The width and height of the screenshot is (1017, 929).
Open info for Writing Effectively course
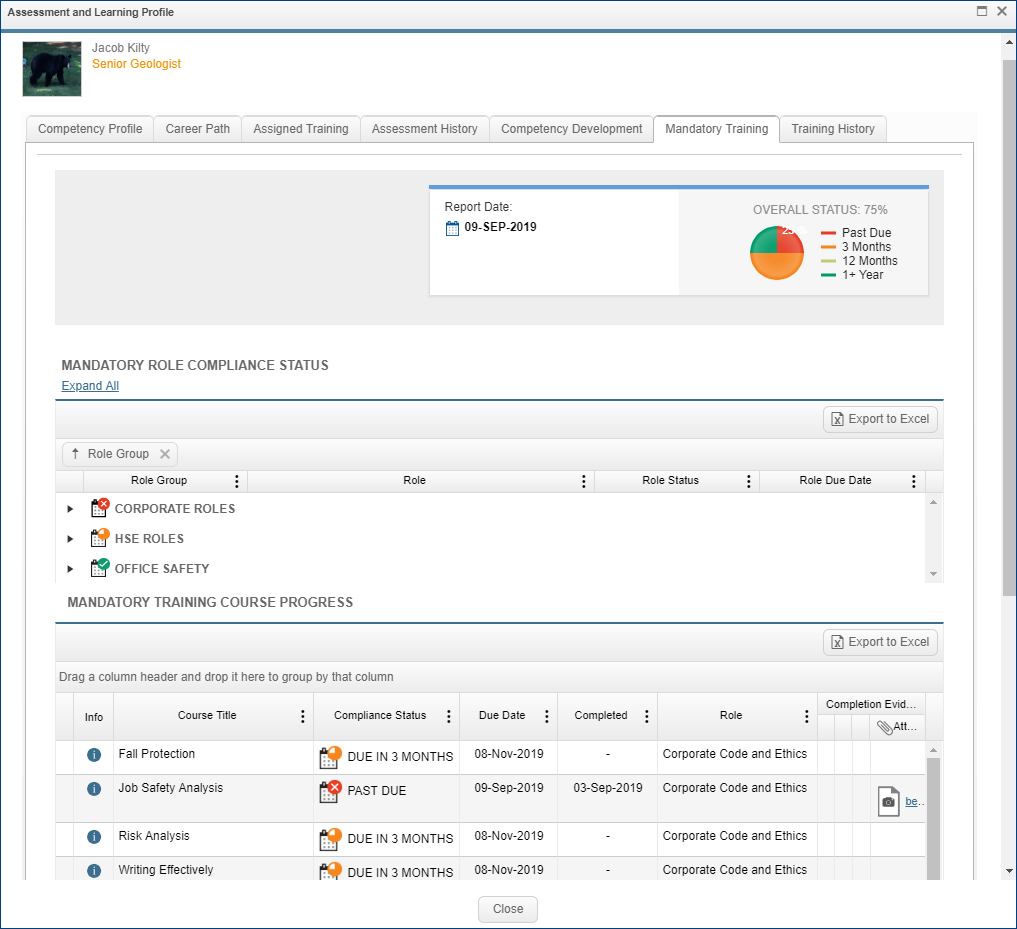[94, 870]
